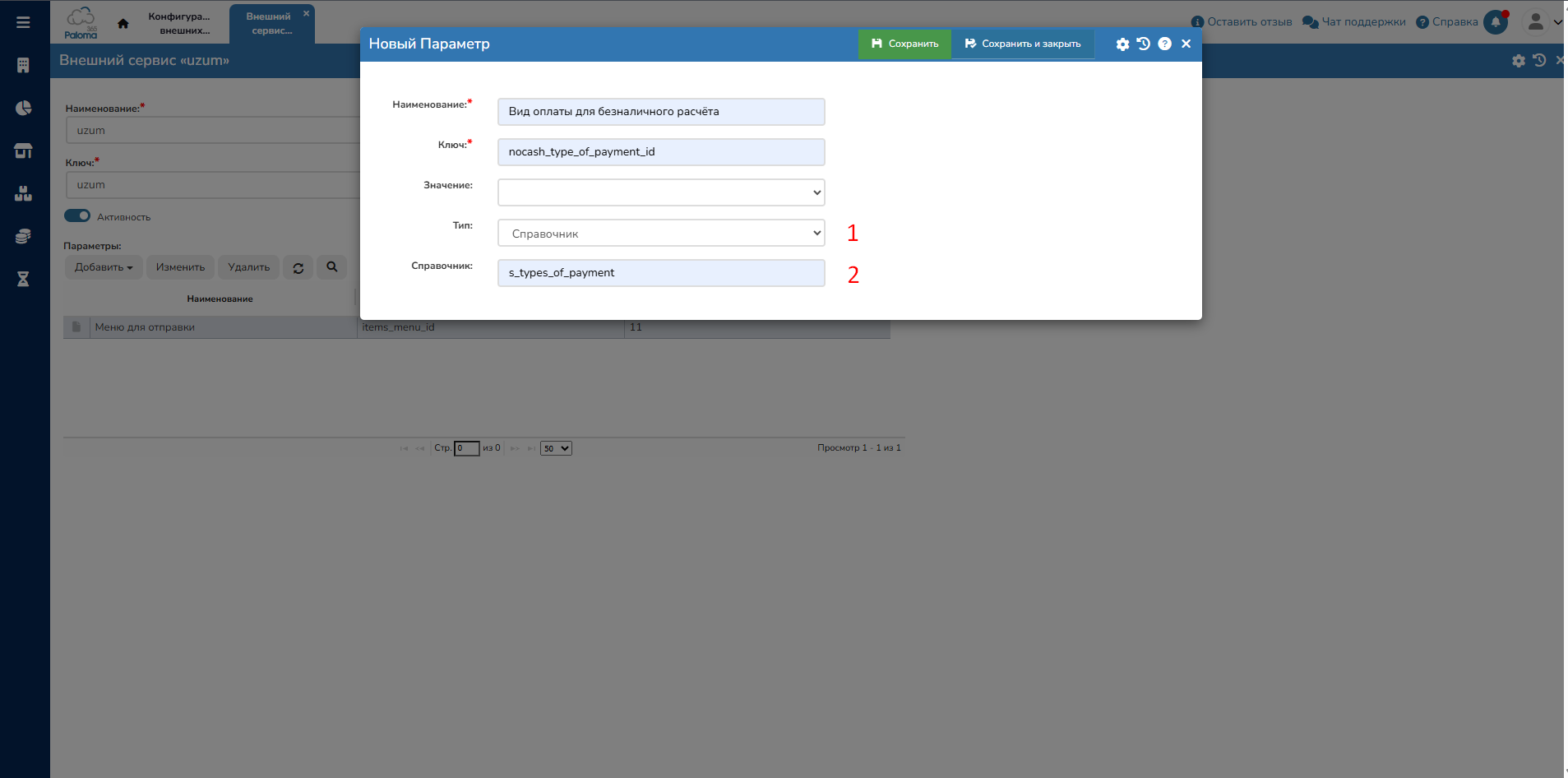Click into the Справочник input field

coord(661,273)
